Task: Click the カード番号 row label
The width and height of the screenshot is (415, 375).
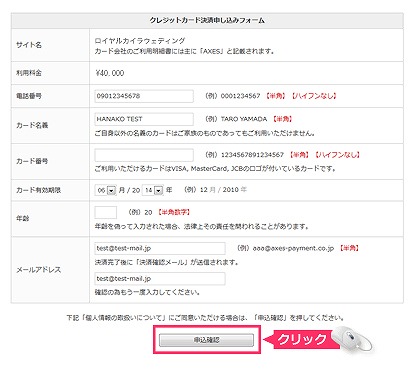Action: pyautogui.click(x=32, y=161)
